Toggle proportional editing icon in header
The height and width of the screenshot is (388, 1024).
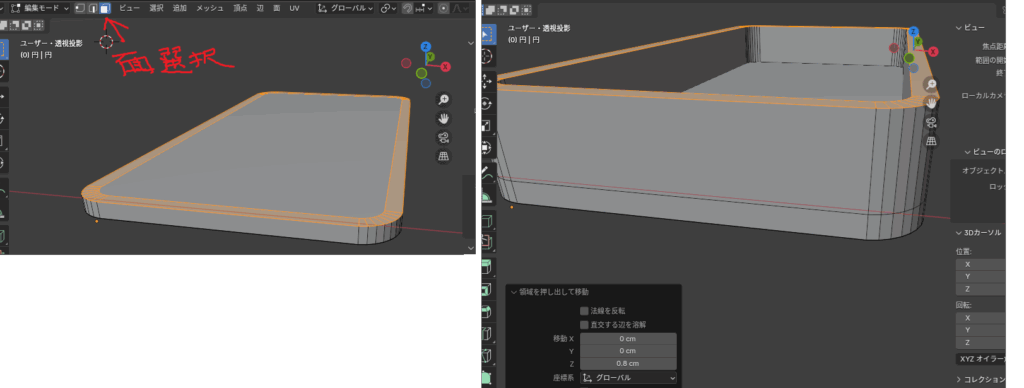(x=444, y=8)
